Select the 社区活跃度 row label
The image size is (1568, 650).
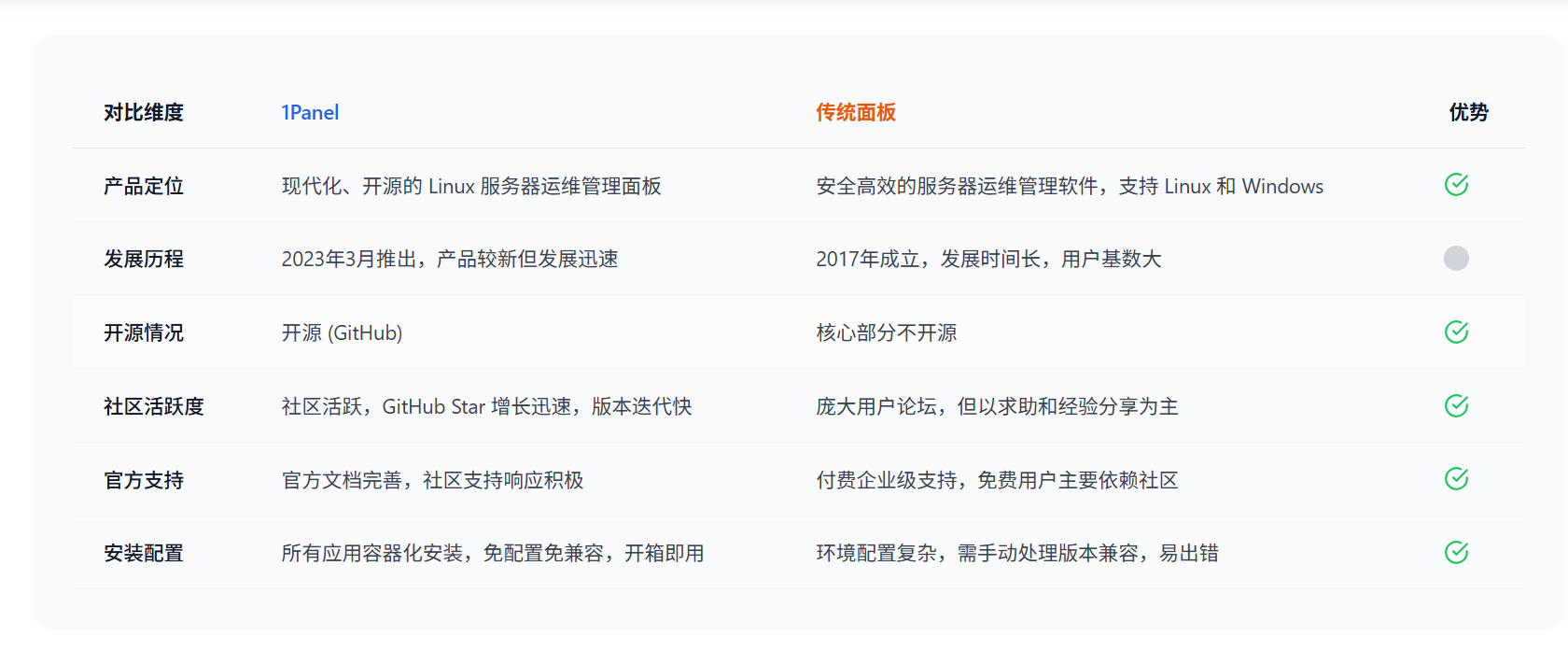pos(154,406)
